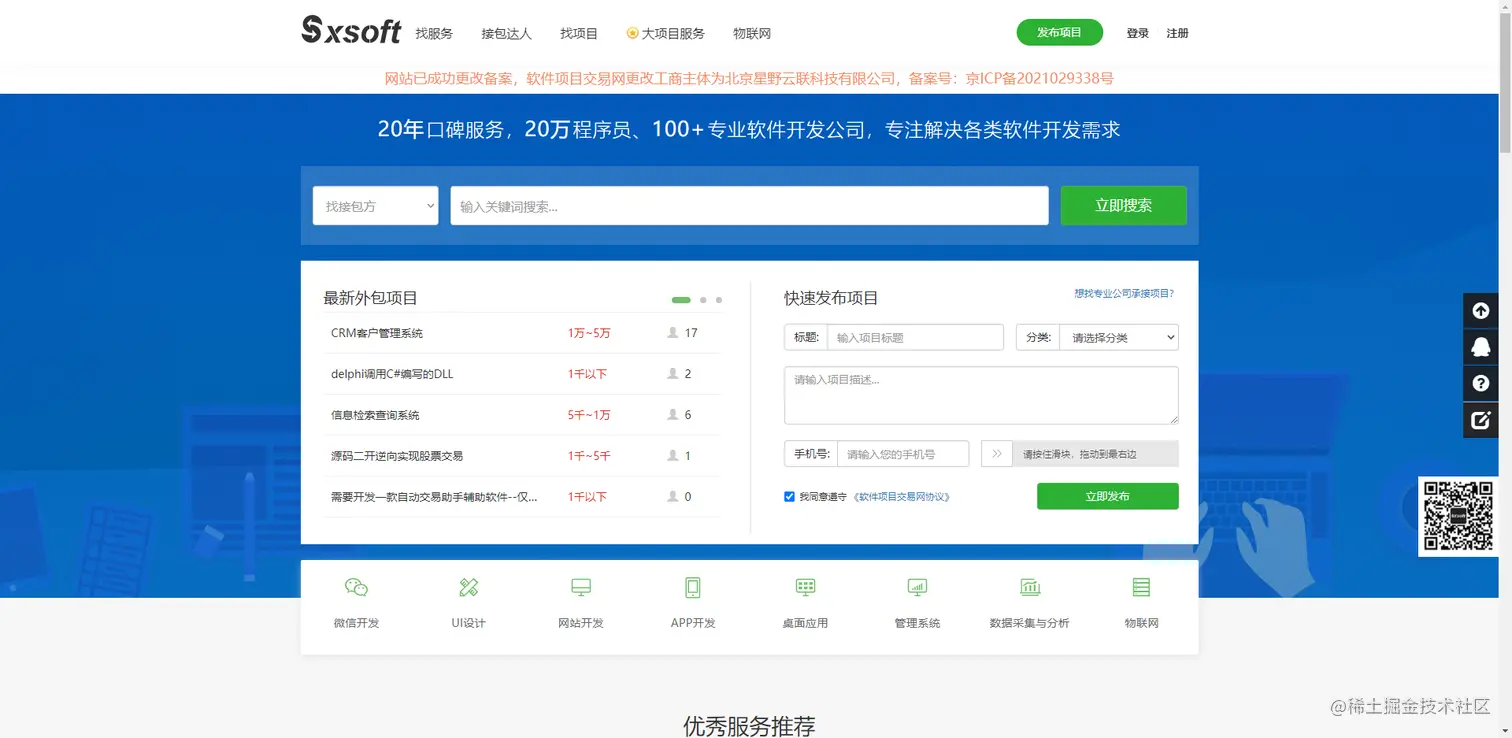Image resolution: width=1512 pixels, height=738 pixels.
Task: Open the CRM客户管理系统 project
Action: point(377,333)
